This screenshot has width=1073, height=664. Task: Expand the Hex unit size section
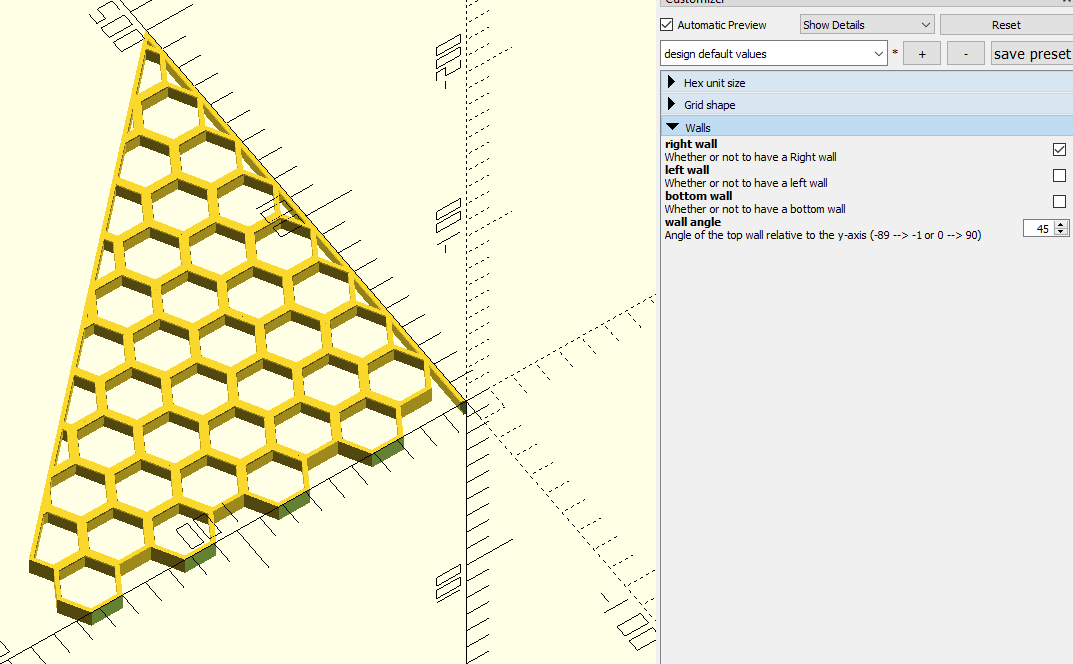(x=866, y=82)
